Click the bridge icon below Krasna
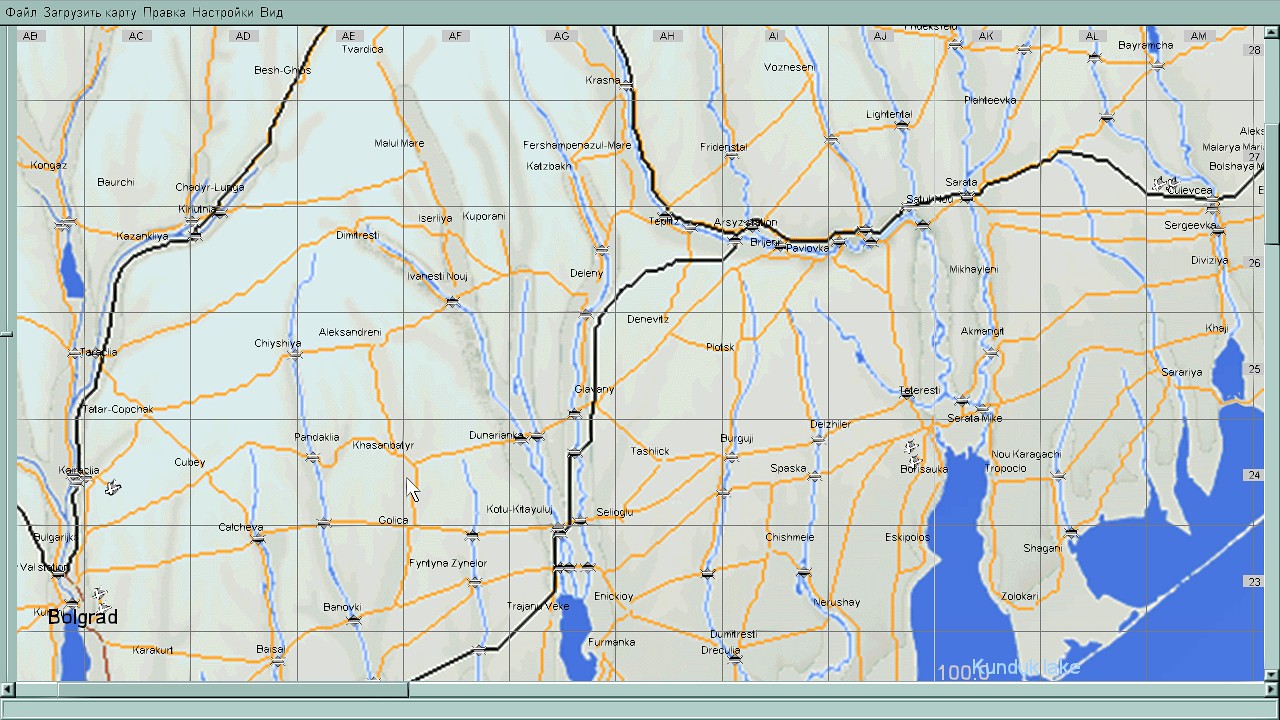Image resolution: width=1280 pixels, height=720 pixels. (x=627, y=88)
